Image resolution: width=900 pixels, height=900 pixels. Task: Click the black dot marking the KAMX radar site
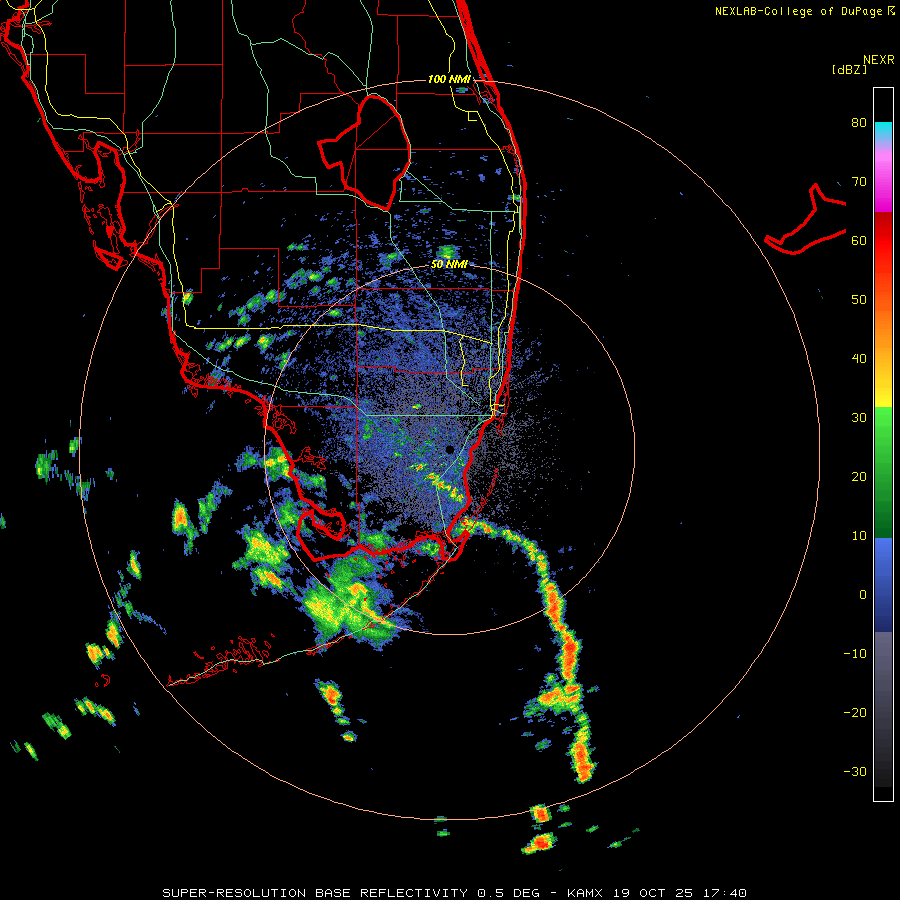450,449
